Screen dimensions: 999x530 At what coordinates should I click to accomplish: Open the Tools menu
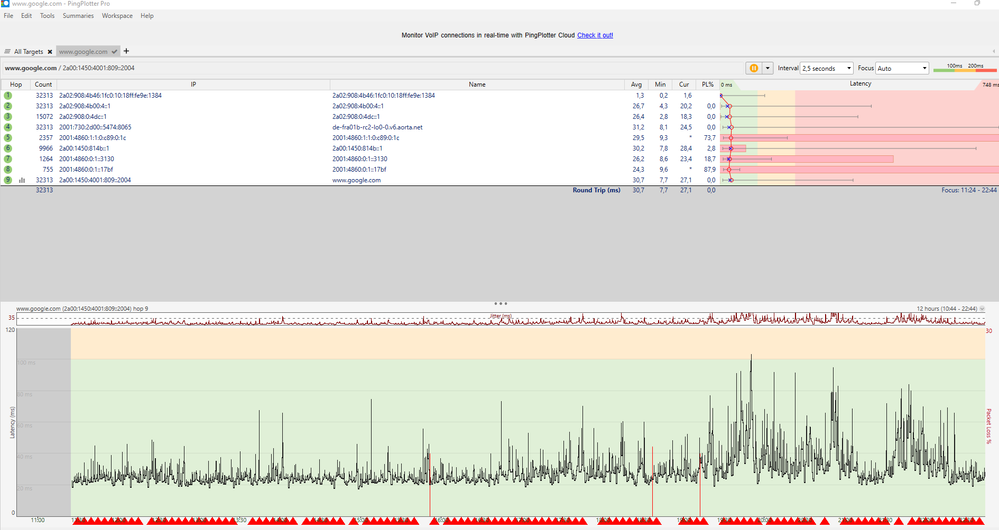coord(47,16)
